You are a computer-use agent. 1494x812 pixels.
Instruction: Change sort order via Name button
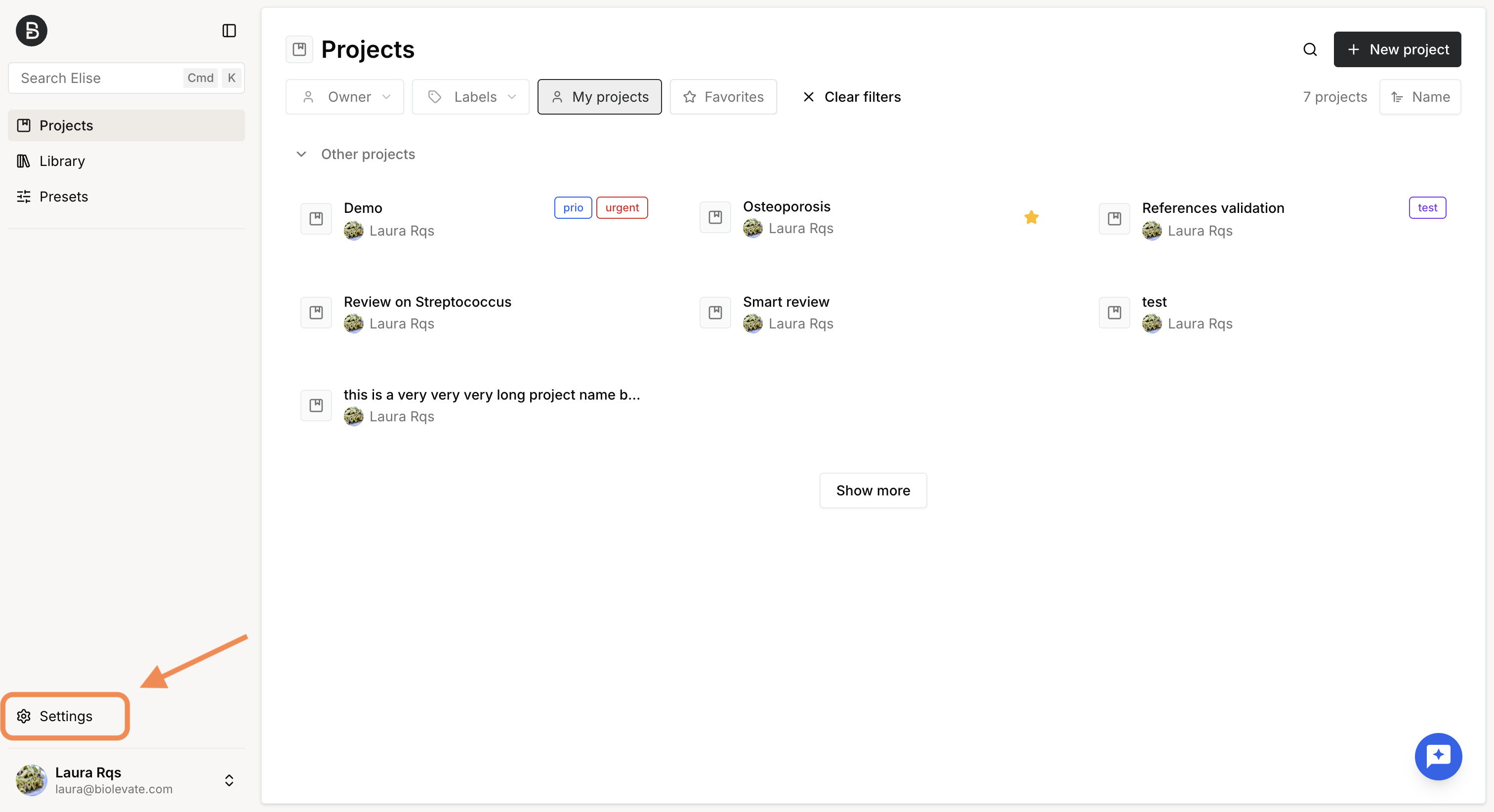[1420, 97]
